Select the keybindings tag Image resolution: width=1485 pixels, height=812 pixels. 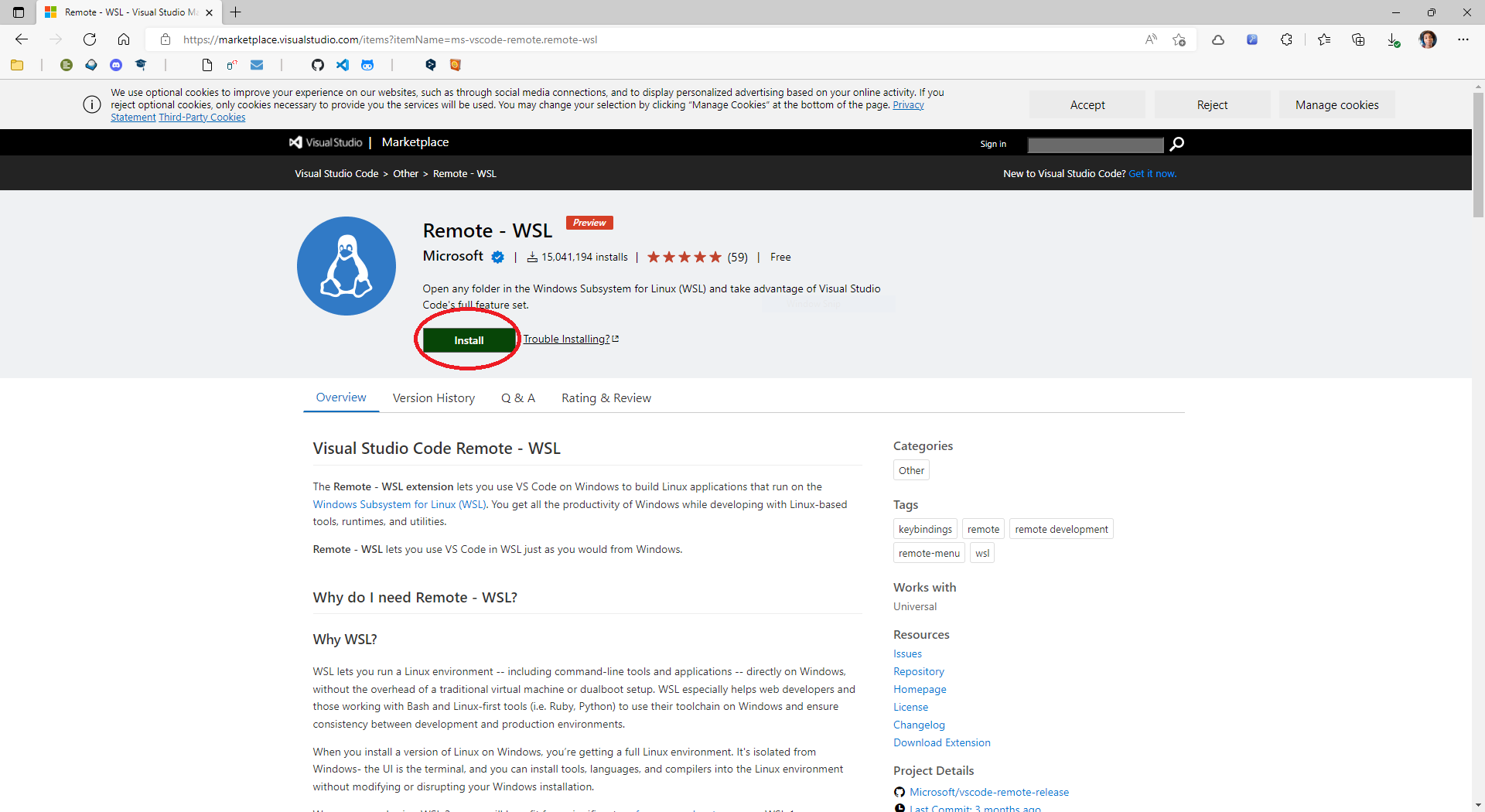[x=925, y=529]
